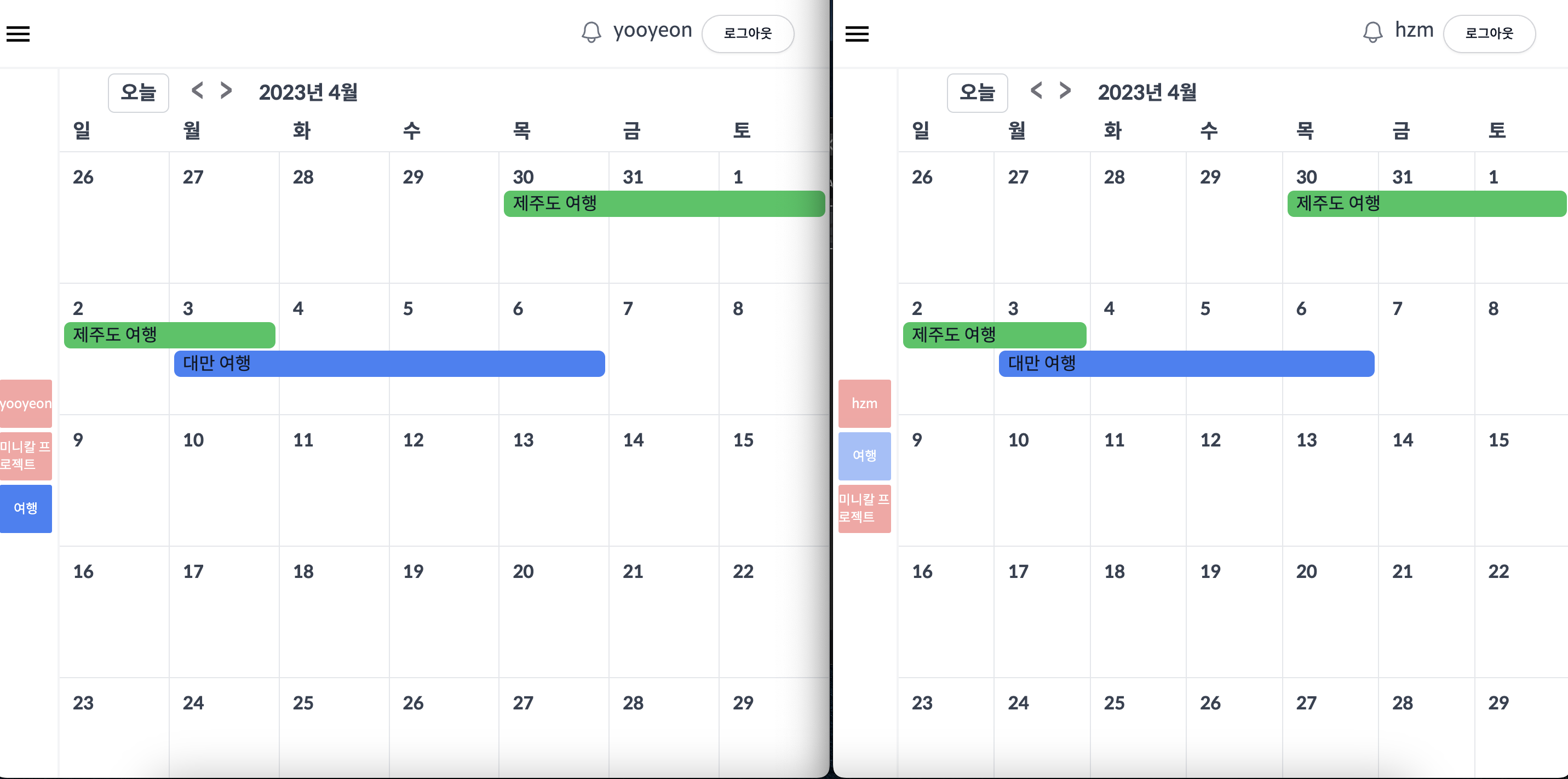This screenshot has height=779, width=1568.
Task: Click the yooyeon username text
Action: pos(652,31)
